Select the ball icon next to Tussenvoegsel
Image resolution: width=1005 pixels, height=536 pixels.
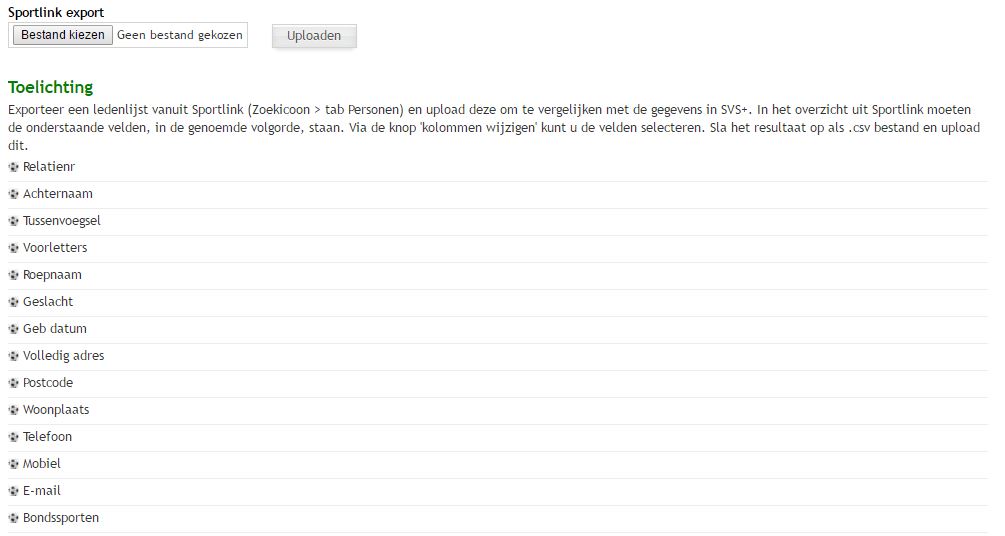coord(14,221)
